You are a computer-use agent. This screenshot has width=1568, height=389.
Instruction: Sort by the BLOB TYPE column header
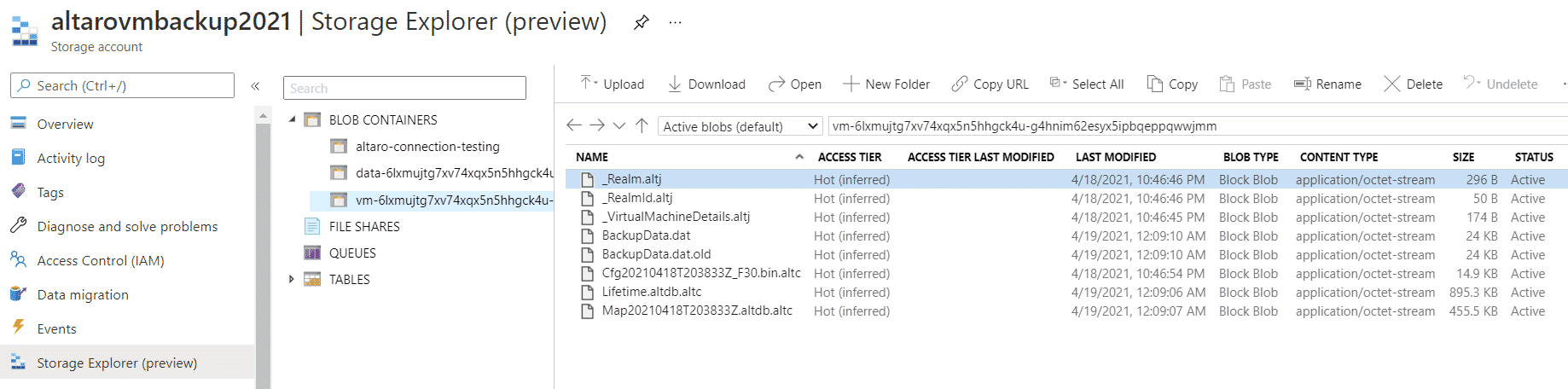1251,157
